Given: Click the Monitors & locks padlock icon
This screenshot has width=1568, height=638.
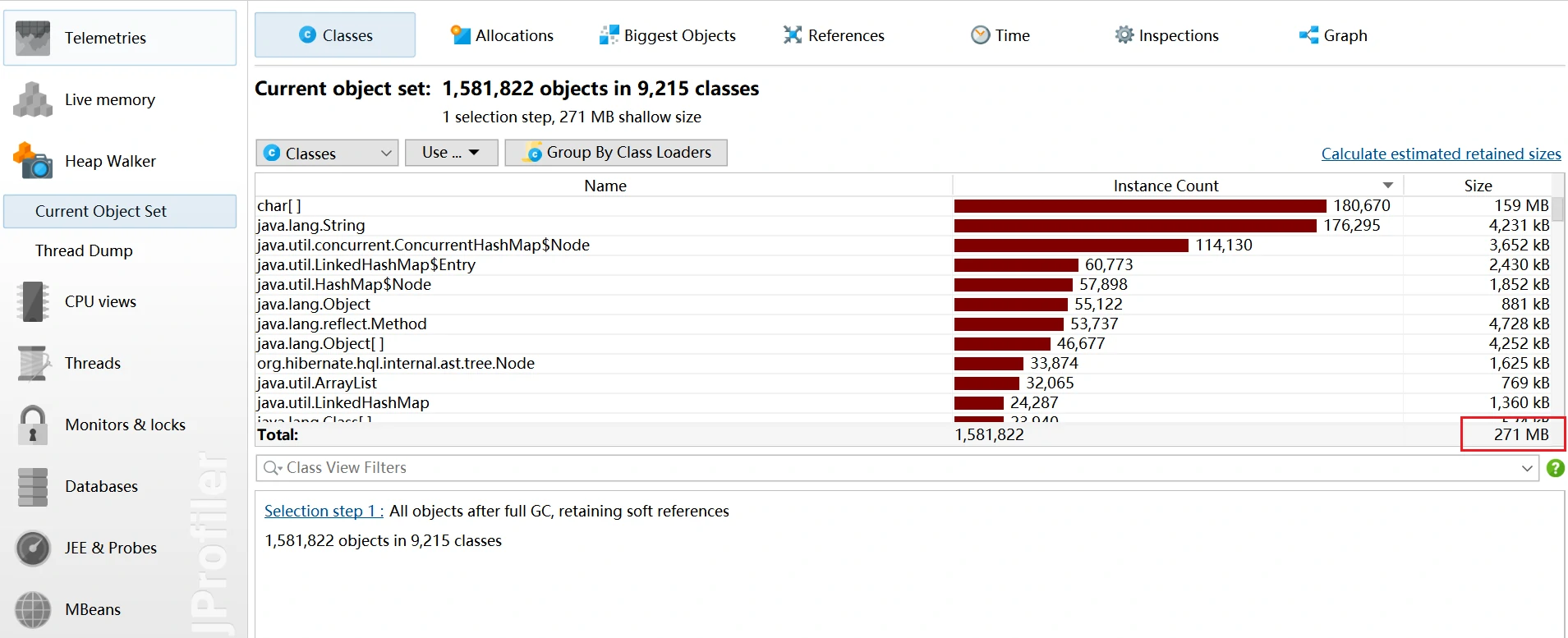Looking at the screenshot, I should pos(33,425).
